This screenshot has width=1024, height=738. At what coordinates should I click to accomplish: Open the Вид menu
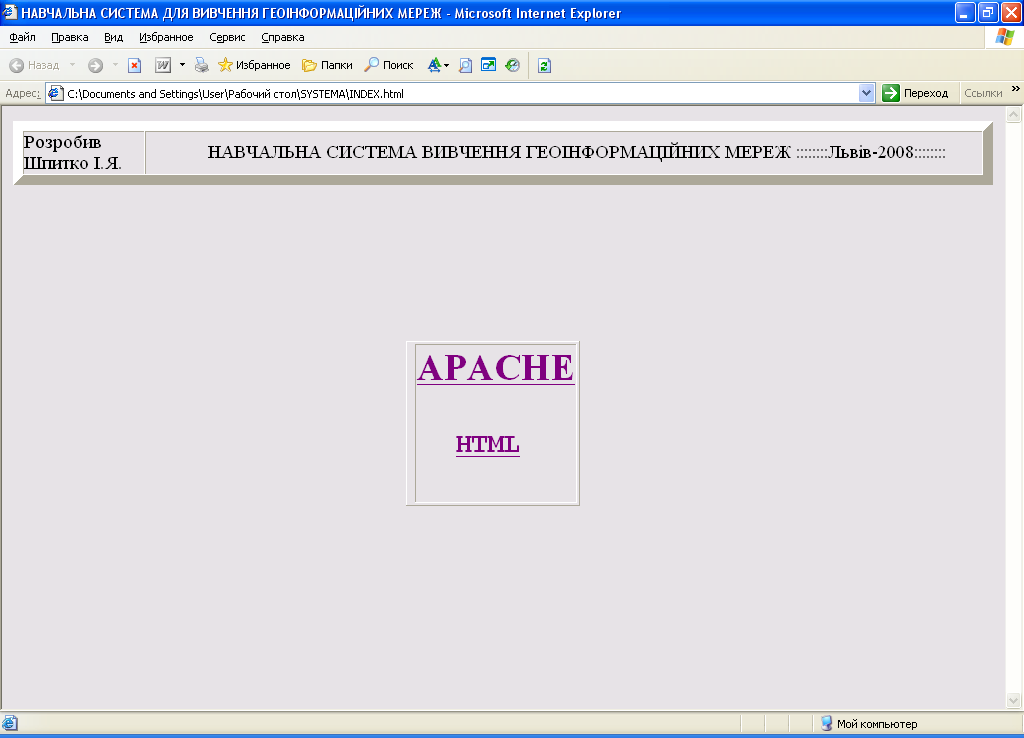click(x=114, y=37)
